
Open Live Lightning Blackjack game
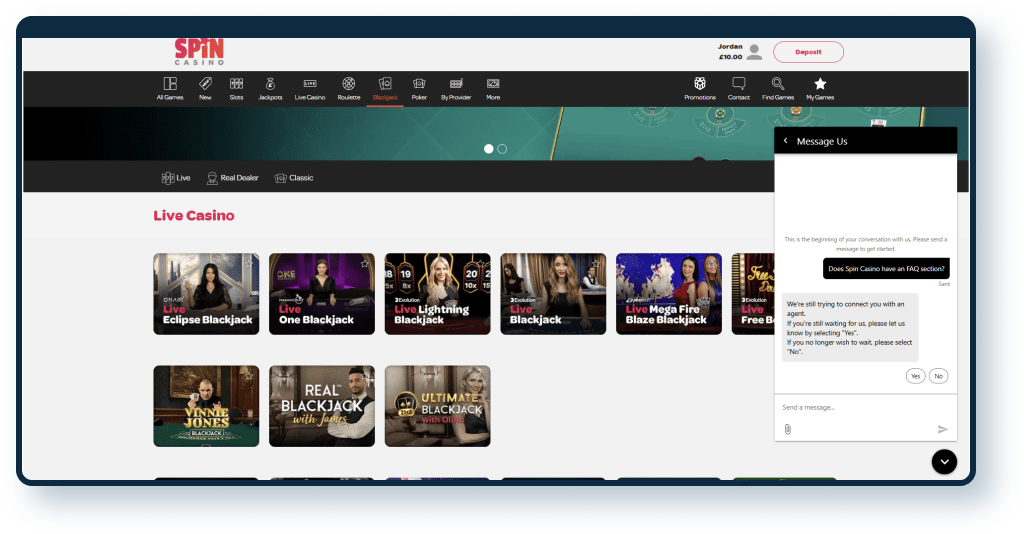(x=438, y=294)
